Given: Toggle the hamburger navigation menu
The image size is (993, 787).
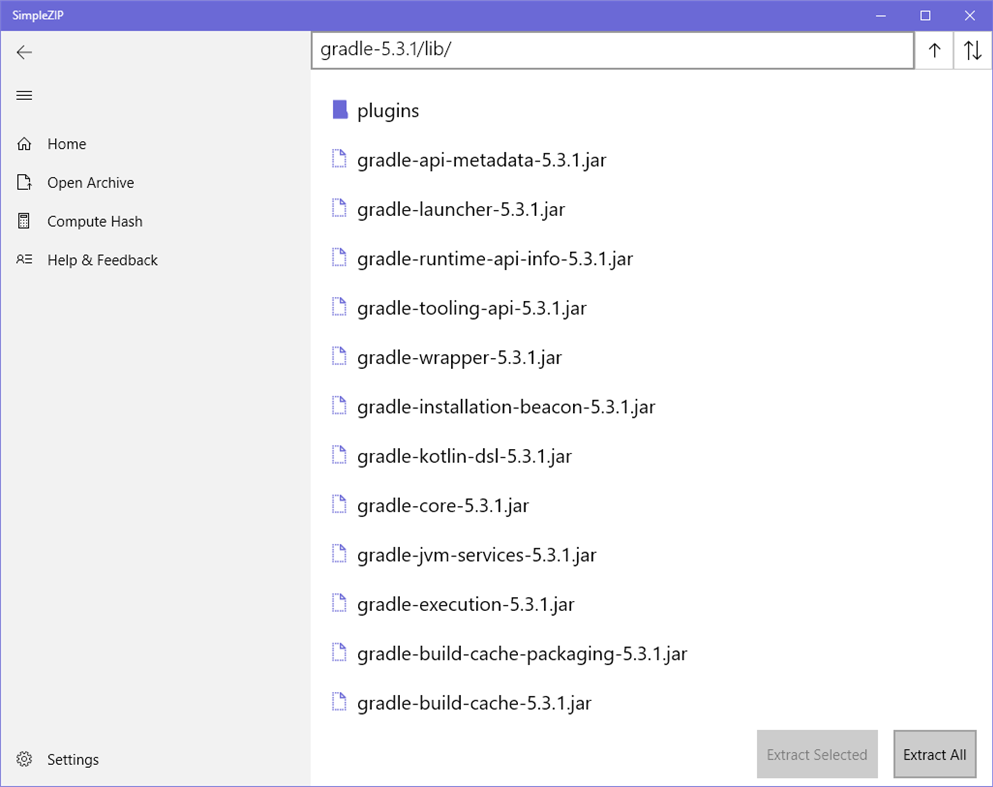Looking at the screenshot, I should pos(24,95).
